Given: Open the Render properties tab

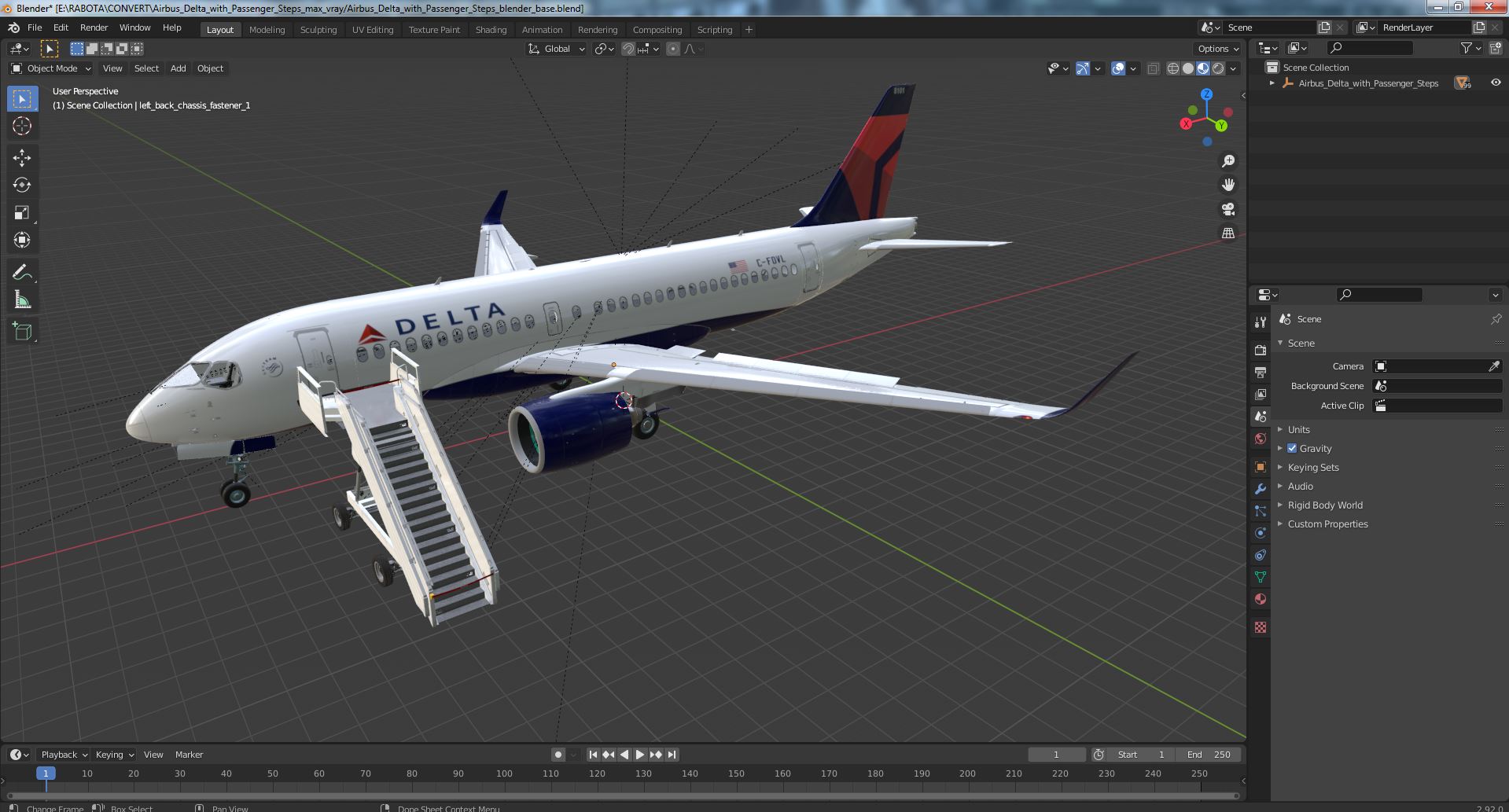Looking at the screenshot, I should (x=1261, y=351).
